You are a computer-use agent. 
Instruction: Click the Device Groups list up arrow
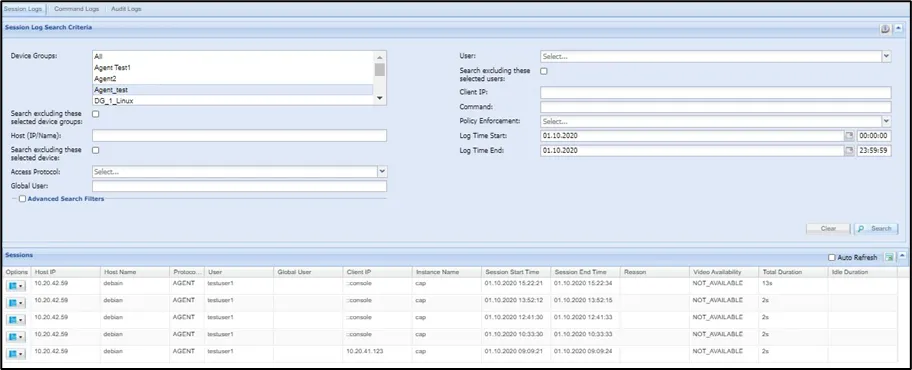point(380,57)
